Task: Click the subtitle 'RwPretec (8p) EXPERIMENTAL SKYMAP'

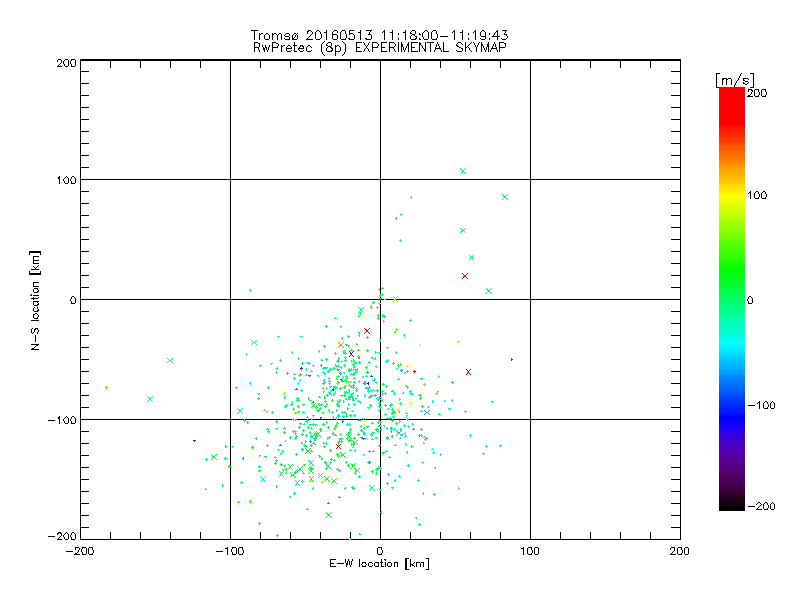Action: [x=379, y=47]
